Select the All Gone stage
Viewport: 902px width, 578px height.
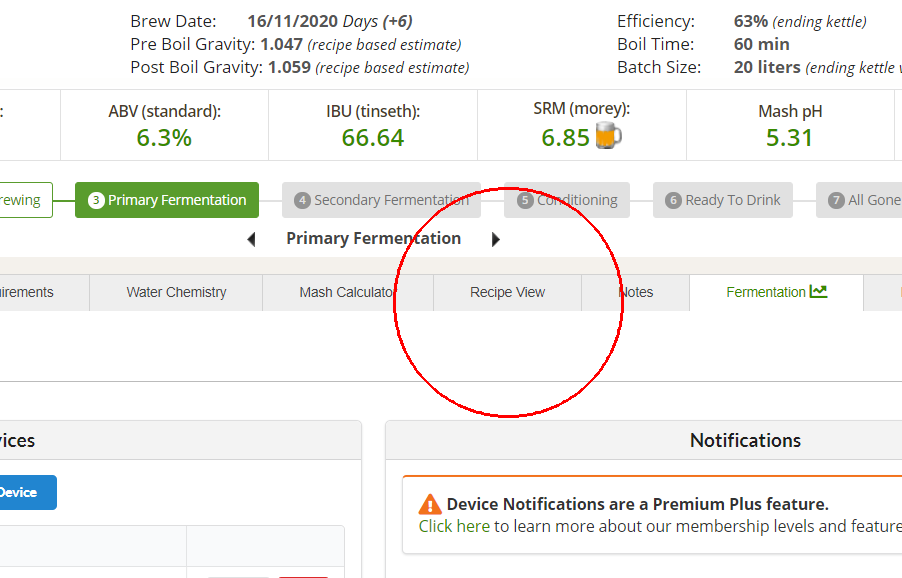click(859, 200)
